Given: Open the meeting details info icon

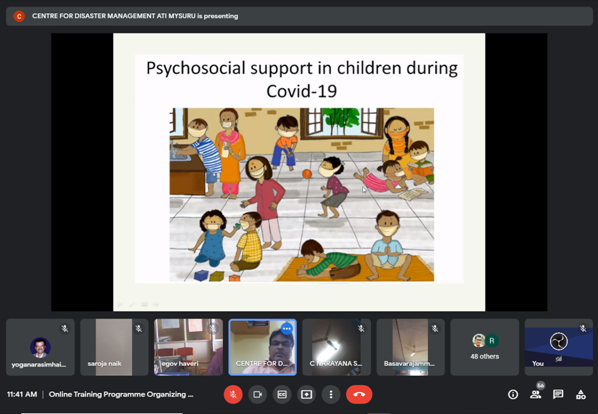Looking at the screenshot, I should coord(513,394).
